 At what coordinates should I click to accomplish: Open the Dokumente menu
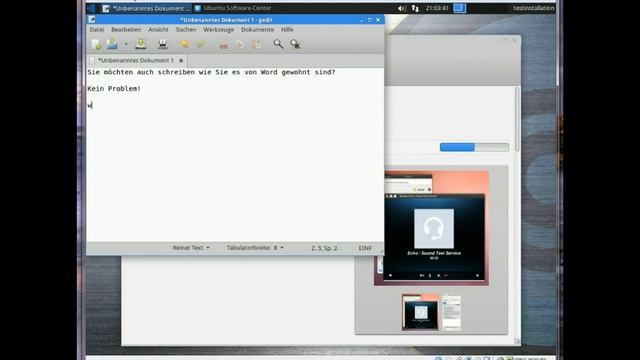click(x=257, y=29)
